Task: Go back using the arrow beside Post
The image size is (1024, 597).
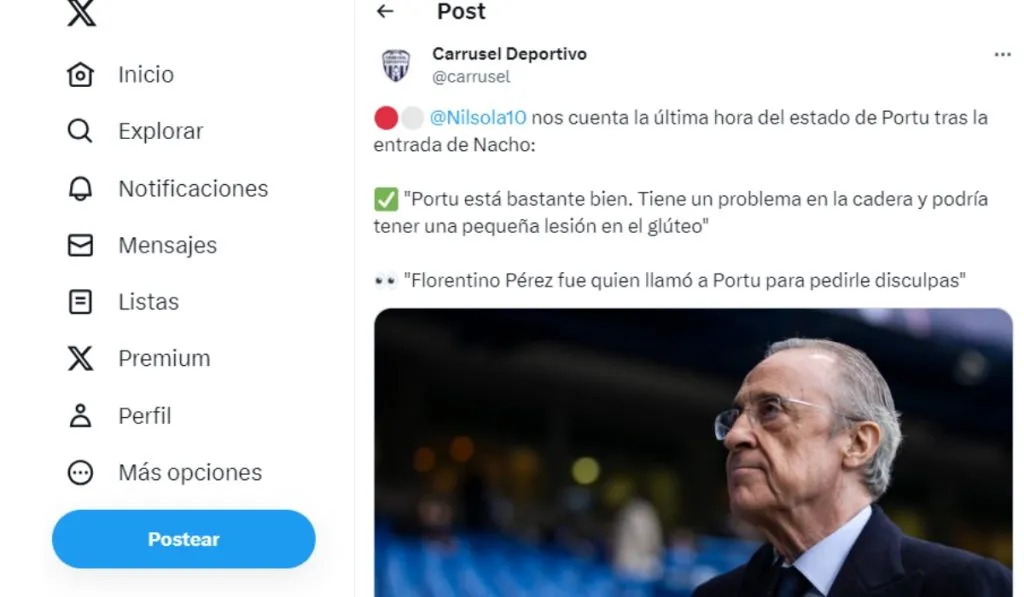Action: coord(385,11)
